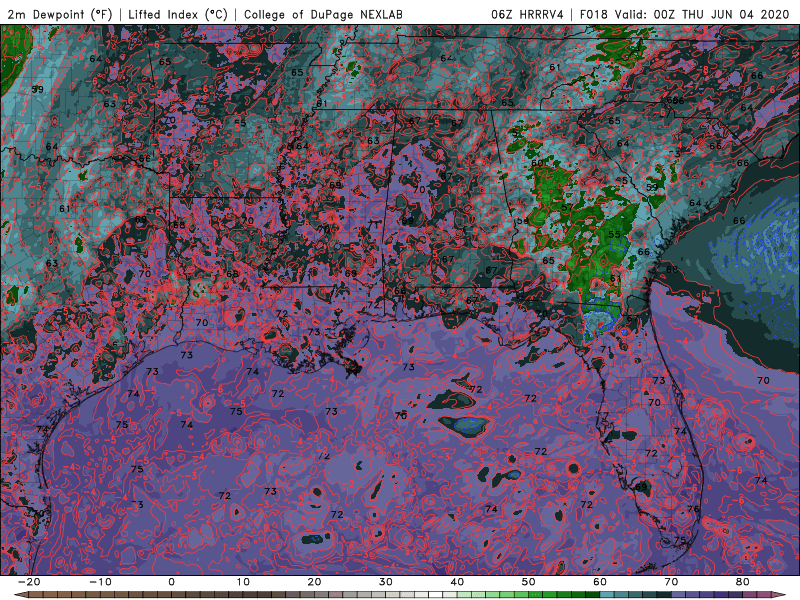Screen dimensions: 800x600
Task: Click the 0 label on the color scale
Action: pyautogui.click(x=171, y=582)
